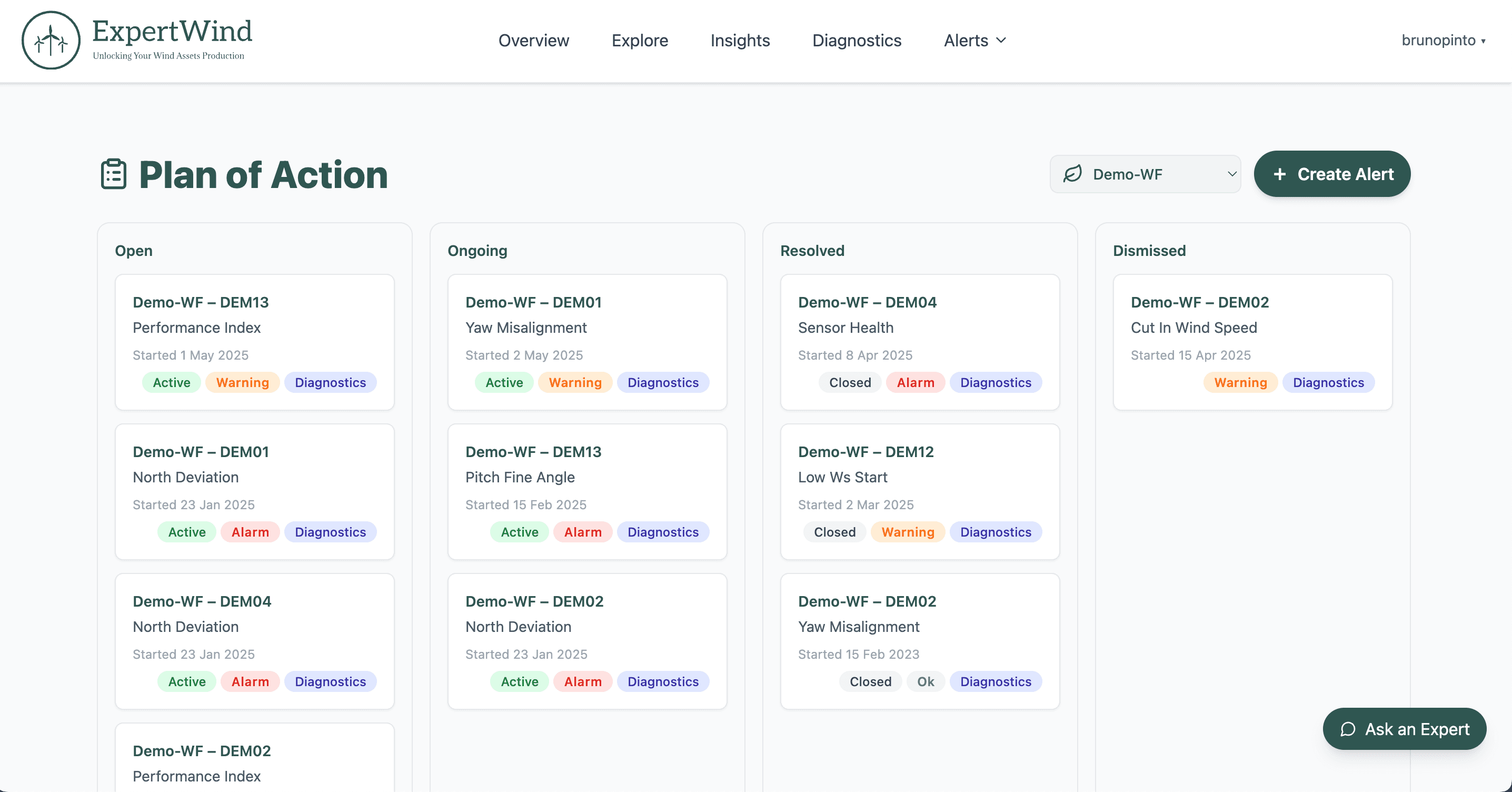
Task: Click the ExpertWind turbine logo icon
Action: [x=51, y=40]
